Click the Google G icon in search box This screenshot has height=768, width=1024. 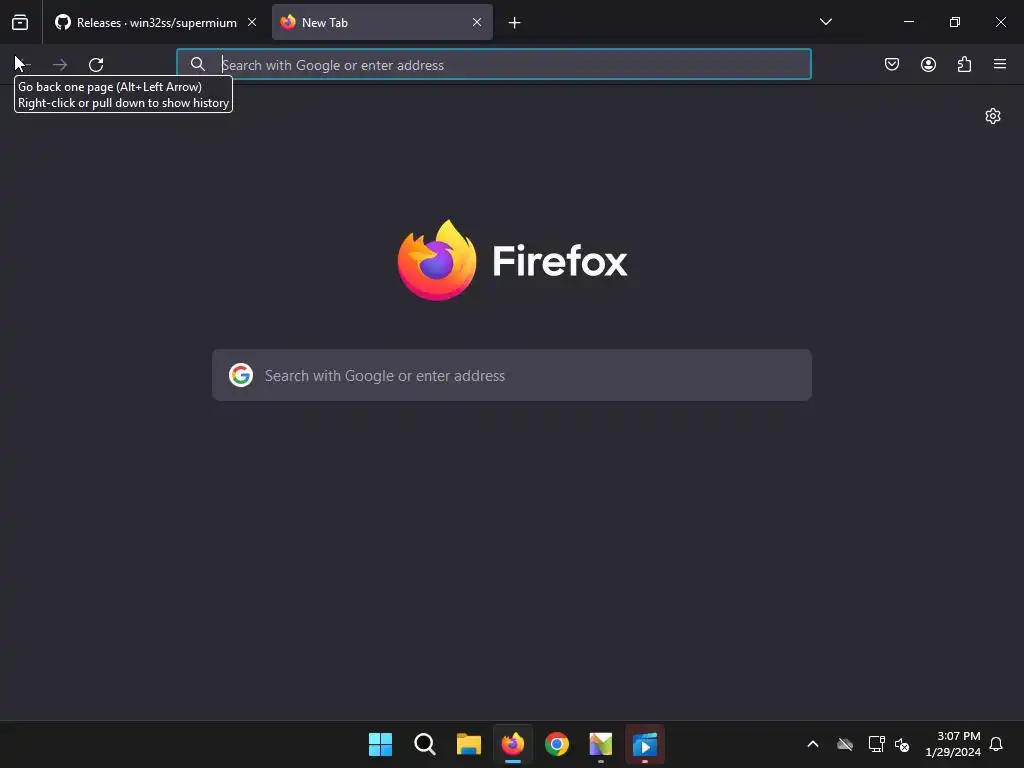coord(241,376)
